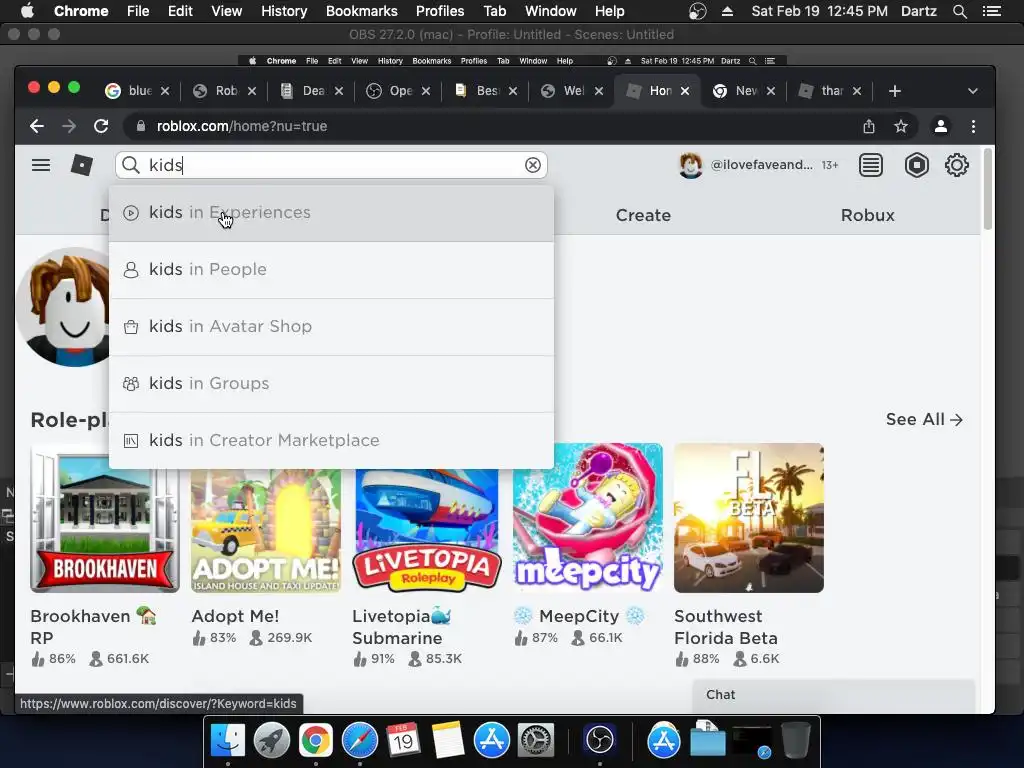Open the Southwest Florida Beta thumbnail
Screen dimensions: 1024x768
tap(748, 518)
